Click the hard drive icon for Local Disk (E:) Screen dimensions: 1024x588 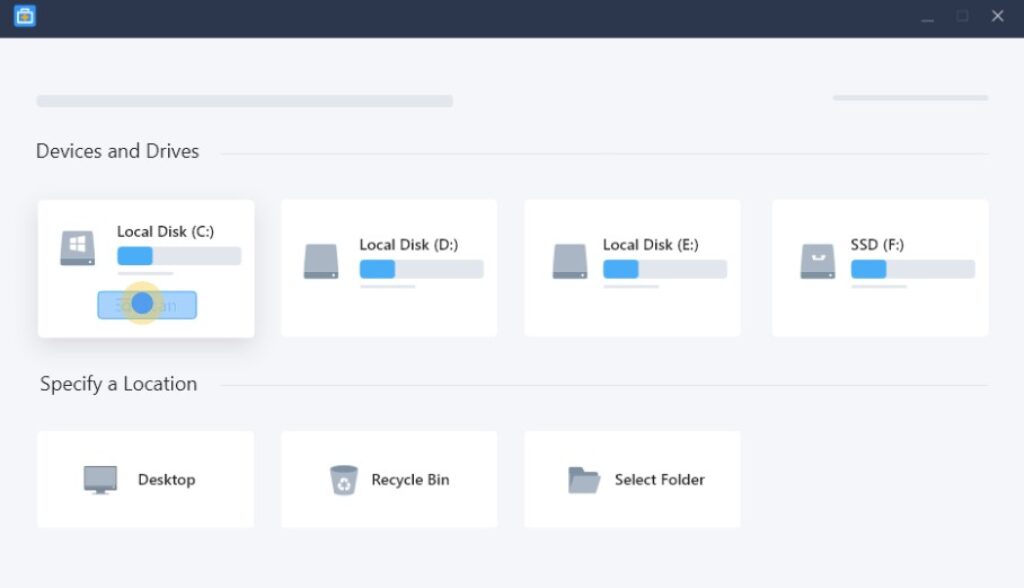coord(569,261)
